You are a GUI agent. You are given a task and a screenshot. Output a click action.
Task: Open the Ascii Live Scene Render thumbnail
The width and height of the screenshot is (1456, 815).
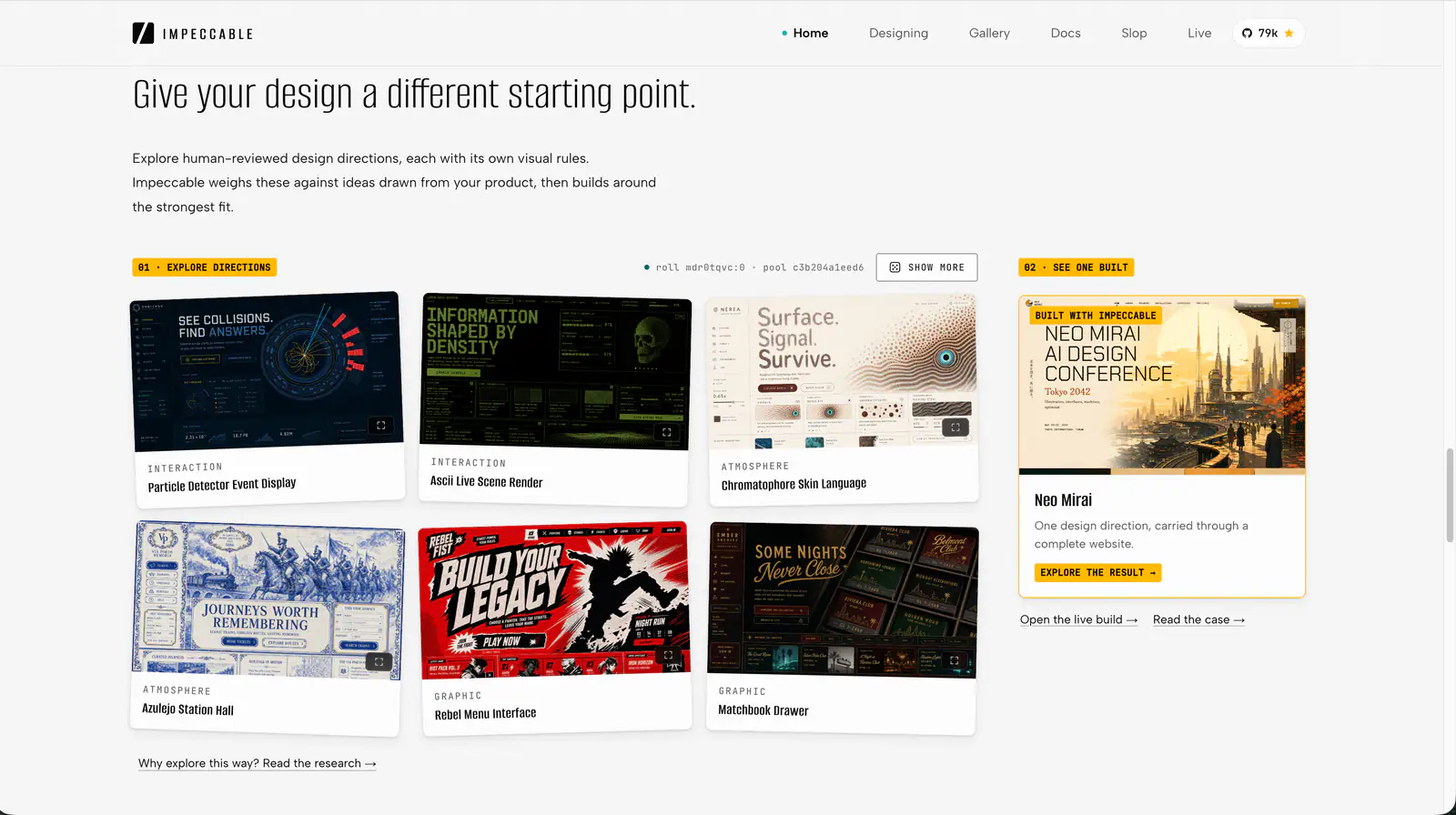coord(555,371)
